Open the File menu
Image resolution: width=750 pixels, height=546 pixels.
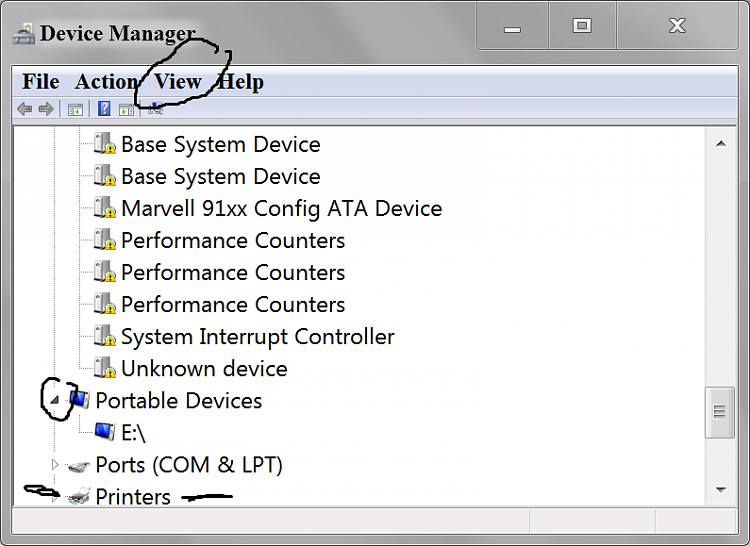[x=41, y=82]
